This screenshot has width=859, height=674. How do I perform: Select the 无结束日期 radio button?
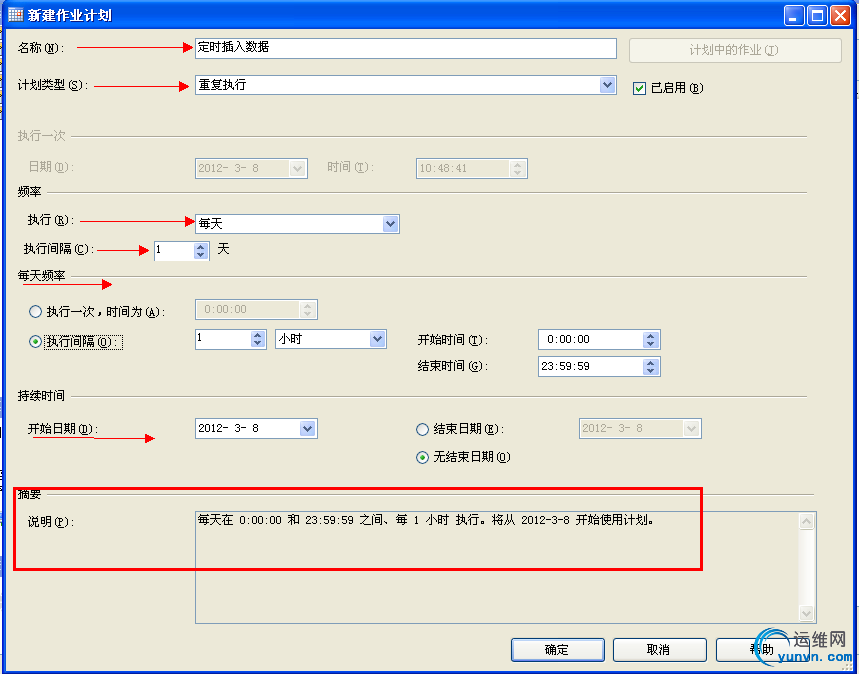pos(421,455)
